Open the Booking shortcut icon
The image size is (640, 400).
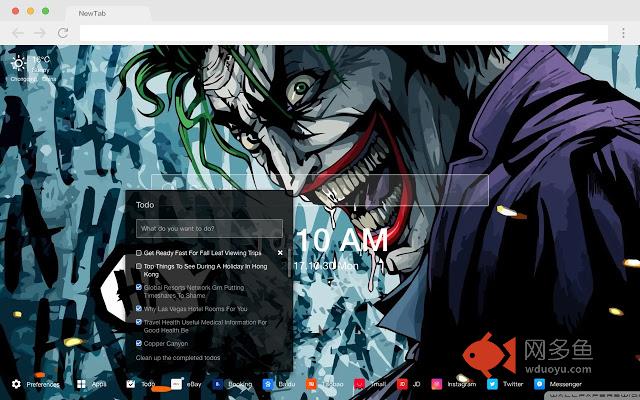pyautogui.click(x=218, y=384)
